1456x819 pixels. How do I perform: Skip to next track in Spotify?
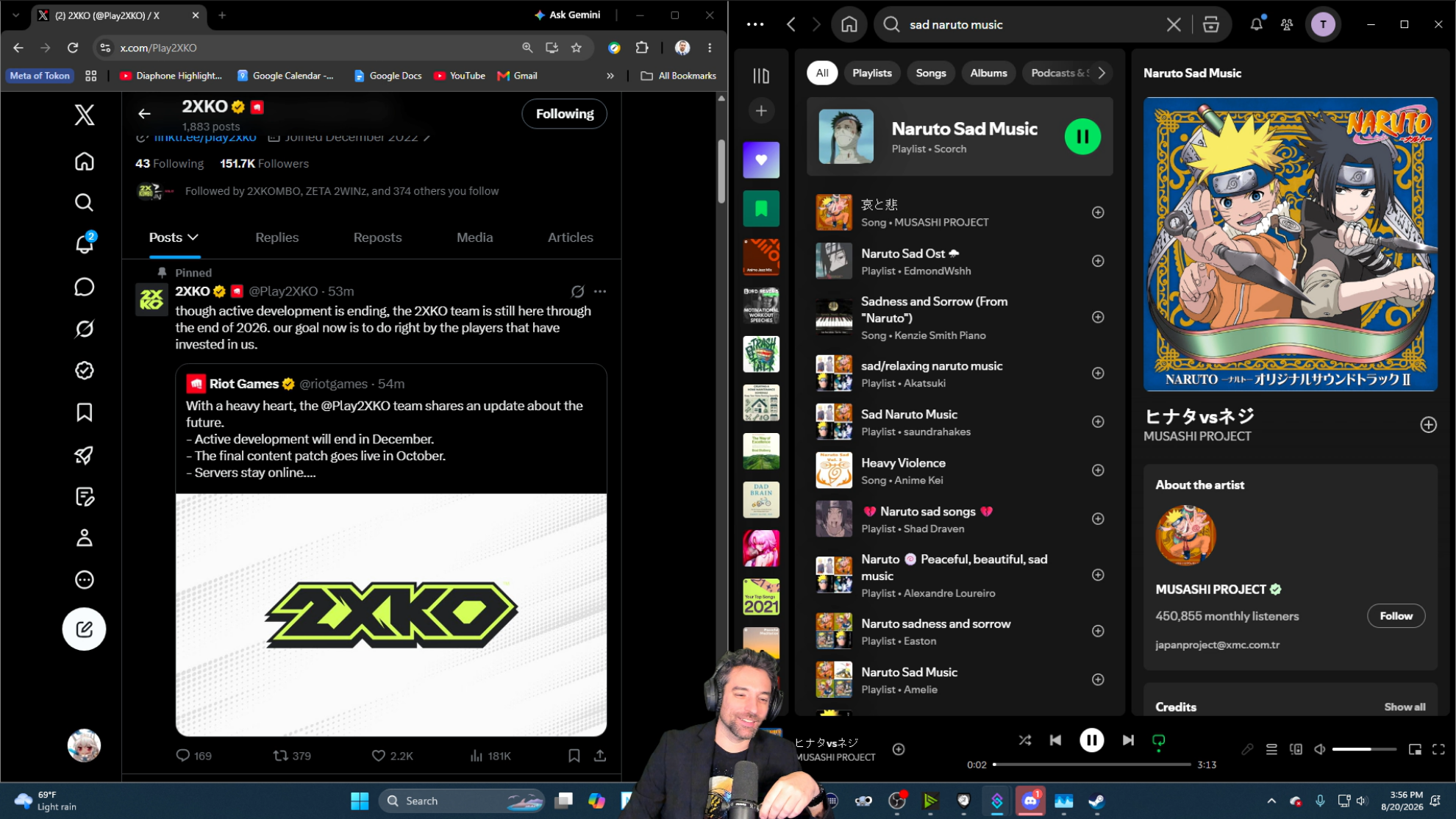tap(1128, 740)
